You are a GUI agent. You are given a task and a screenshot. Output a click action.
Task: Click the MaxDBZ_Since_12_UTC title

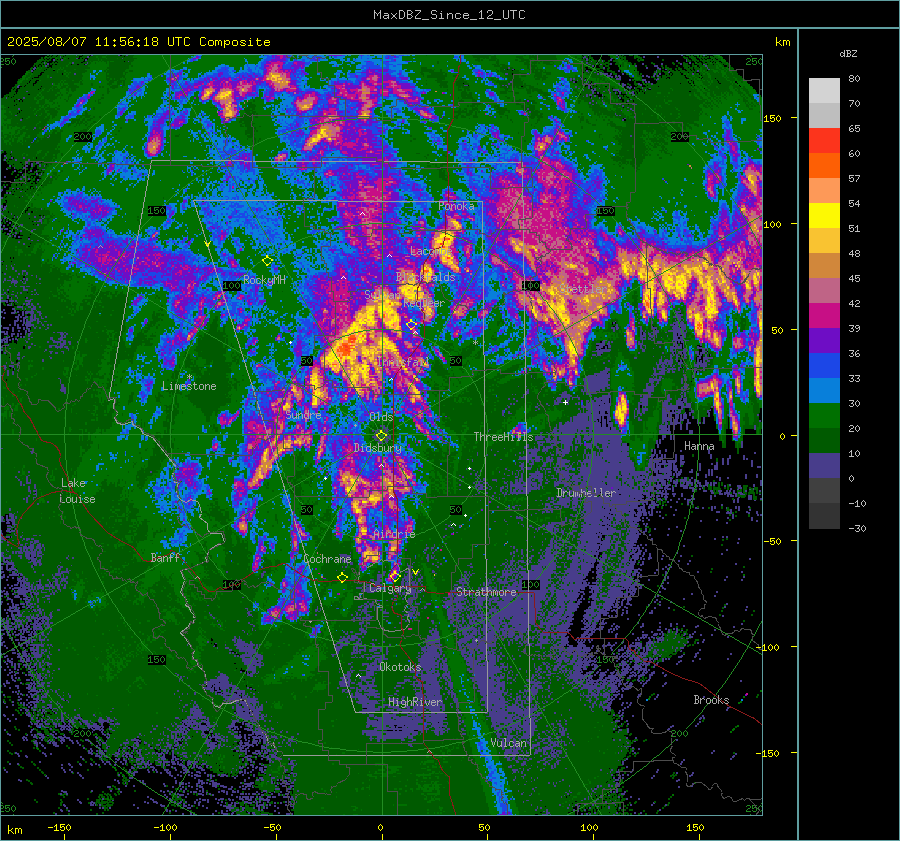(x=449, y=15)
